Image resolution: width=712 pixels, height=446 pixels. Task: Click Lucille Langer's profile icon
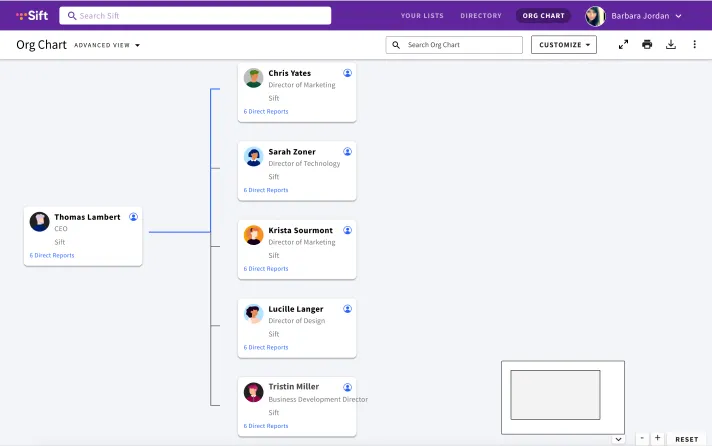coord(347,308)
